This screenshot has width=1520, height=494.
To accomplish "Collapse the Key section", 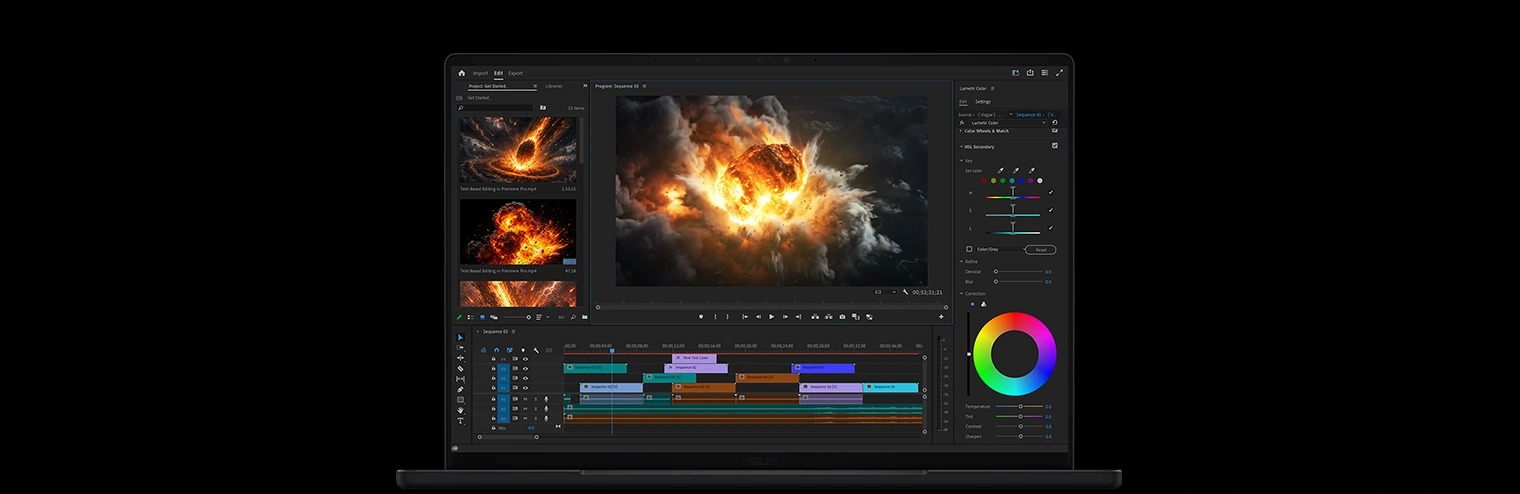I will coord(961,161).
